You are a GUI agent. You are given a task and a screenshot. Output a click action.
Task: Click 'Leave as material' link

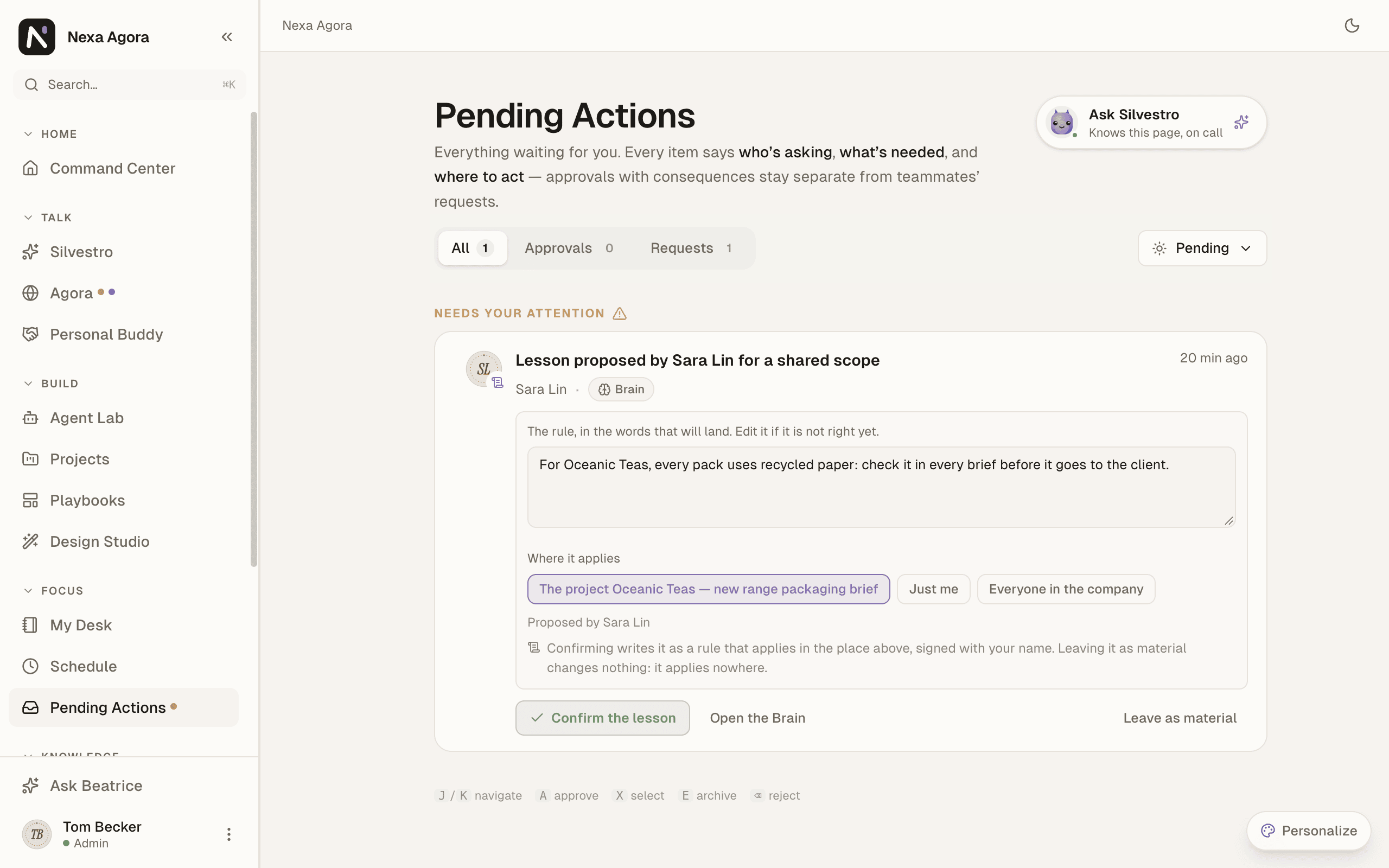click(1180, 718)
